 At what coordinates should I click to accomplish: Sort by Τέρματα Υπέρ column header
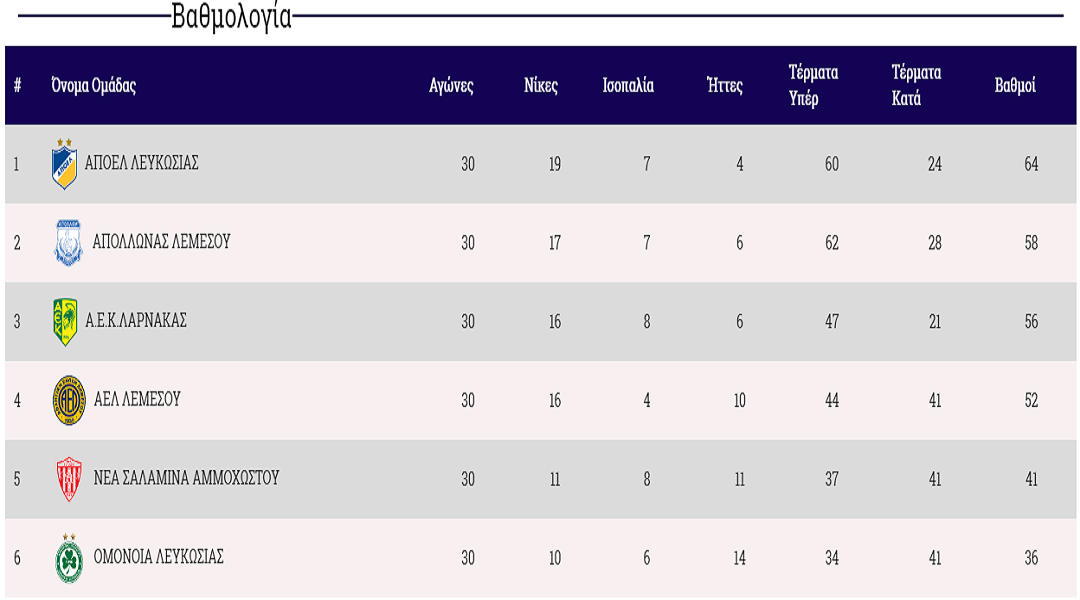813,85
